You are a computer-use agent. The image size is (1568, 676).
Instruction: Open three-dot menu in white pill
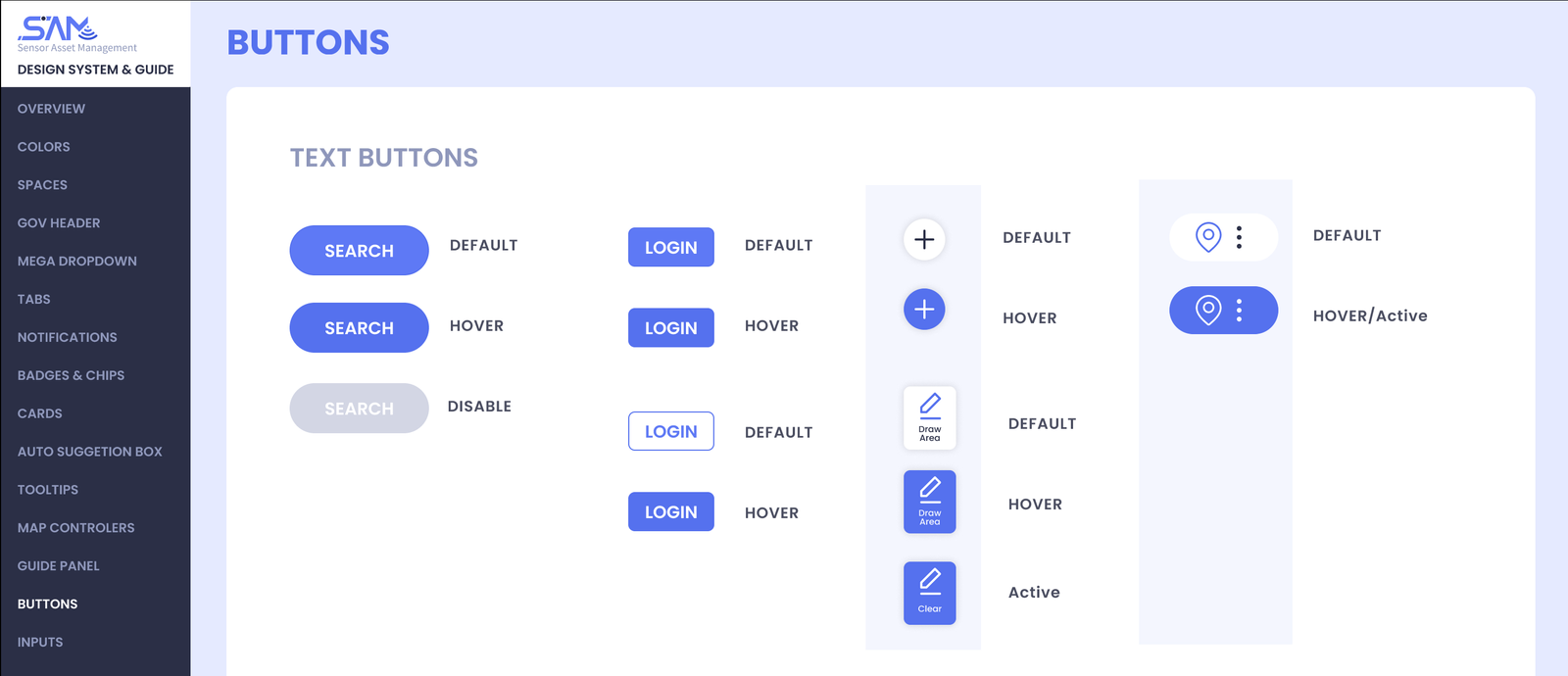click(1239, 237)
